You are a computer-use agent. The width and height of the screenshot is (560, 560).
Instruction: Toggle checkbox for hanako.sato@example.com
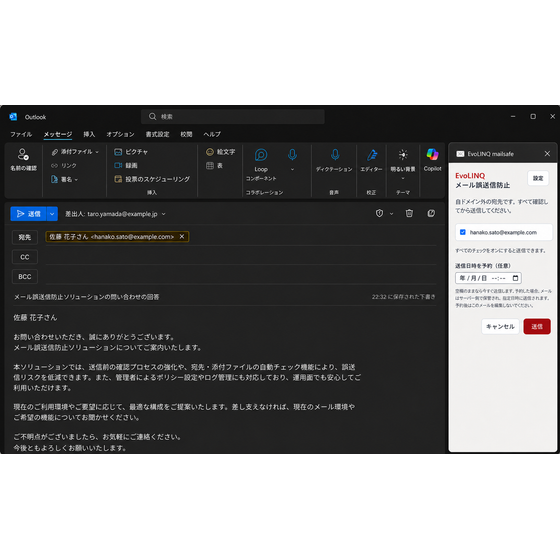[x=462, y=232]
